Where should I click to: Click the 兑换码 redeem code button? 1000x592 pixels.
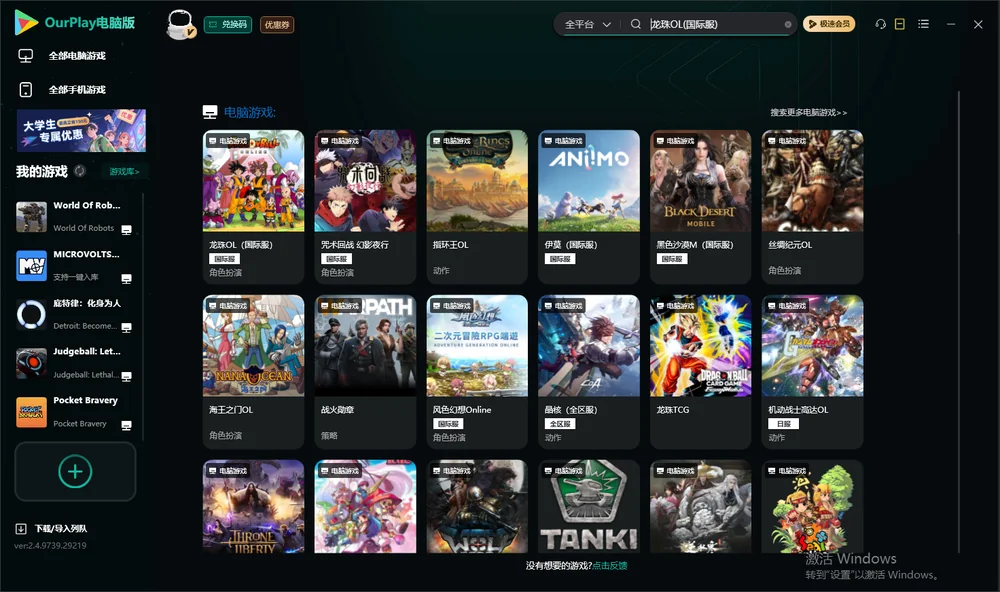228,24
